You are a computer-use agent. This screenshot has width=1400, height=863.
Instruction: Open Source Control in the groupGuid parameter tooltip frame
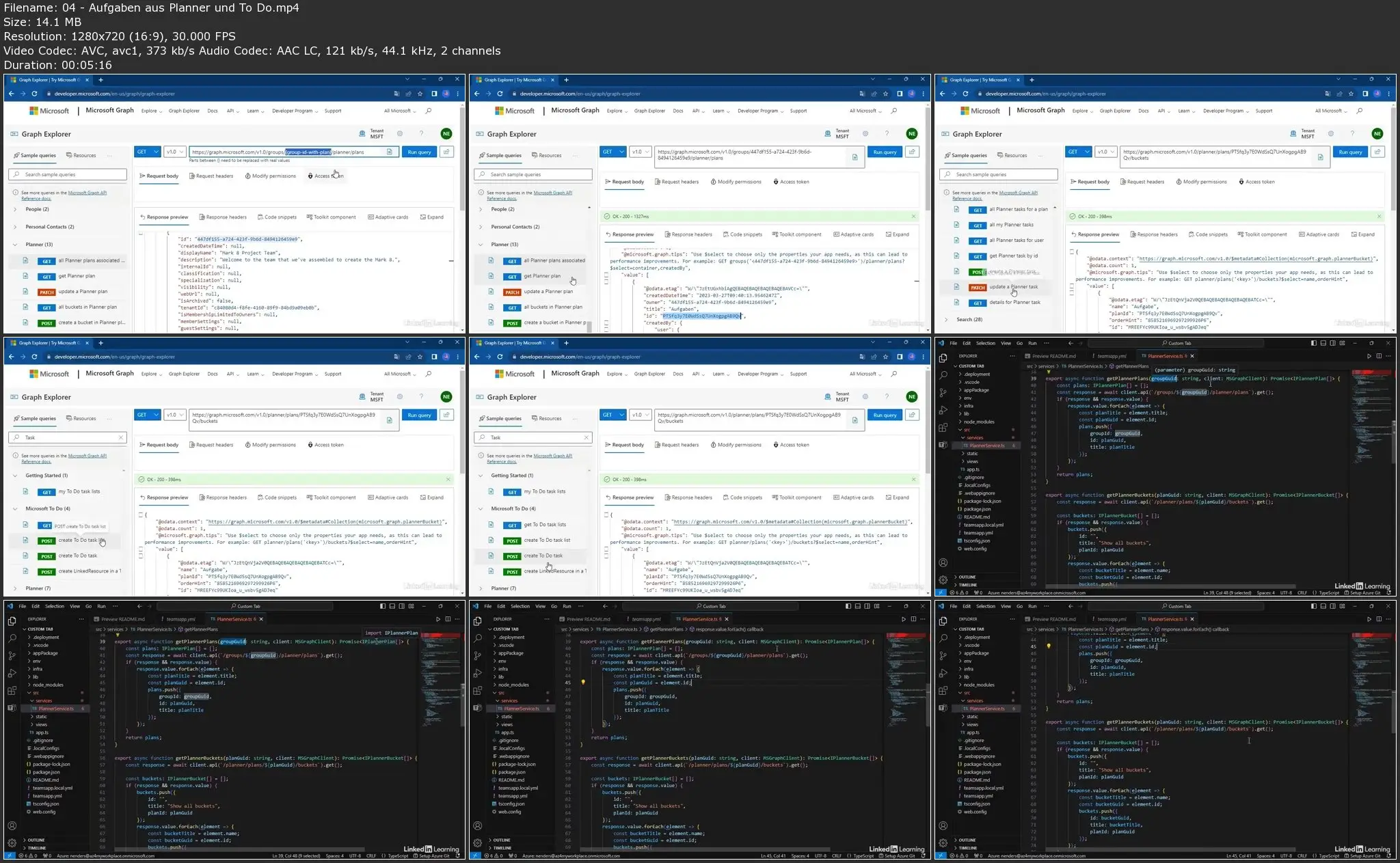tap(943, 392)
